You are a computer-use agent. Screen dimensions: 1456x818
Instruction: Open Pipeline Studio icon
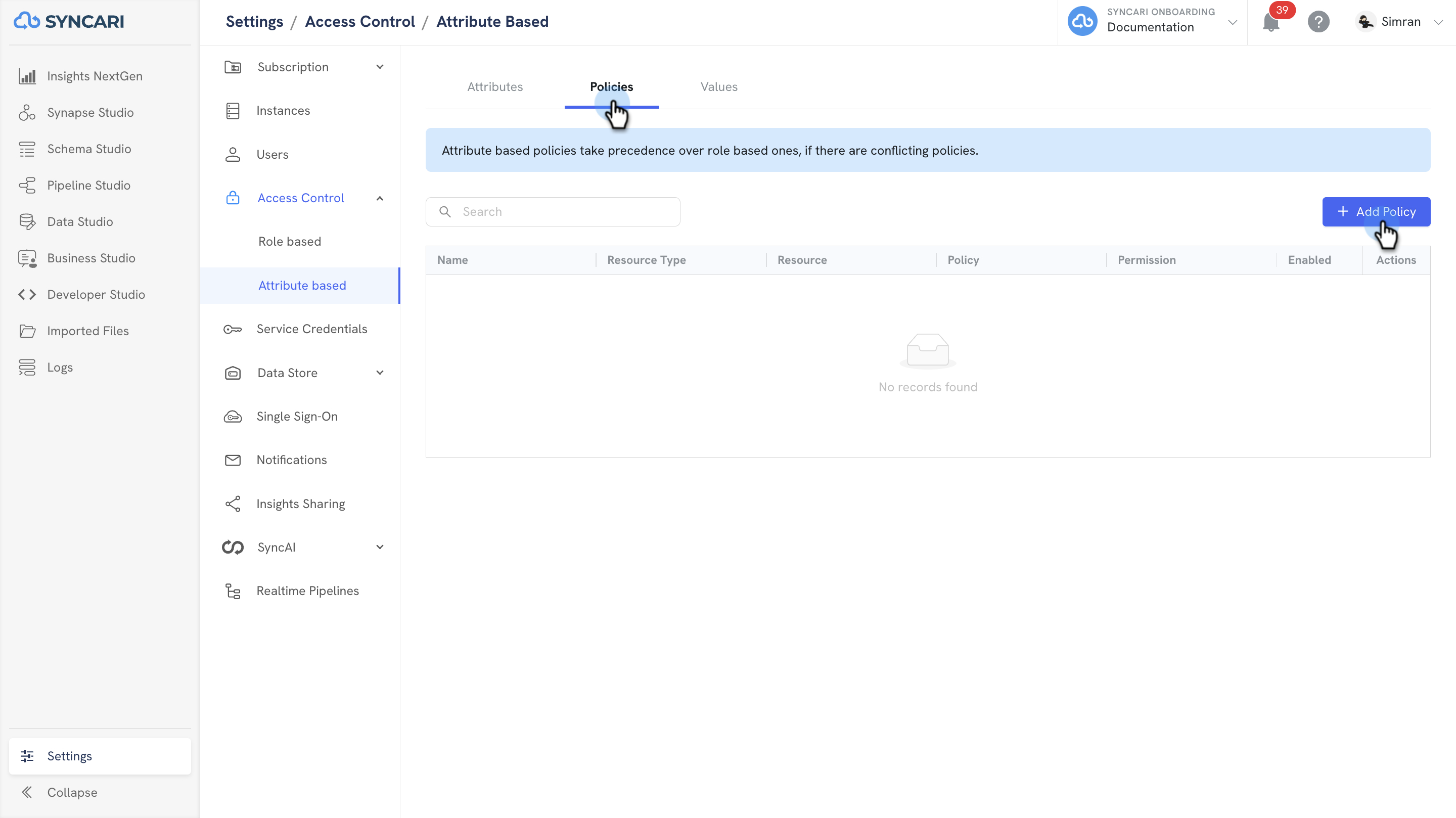coord(27,186)
